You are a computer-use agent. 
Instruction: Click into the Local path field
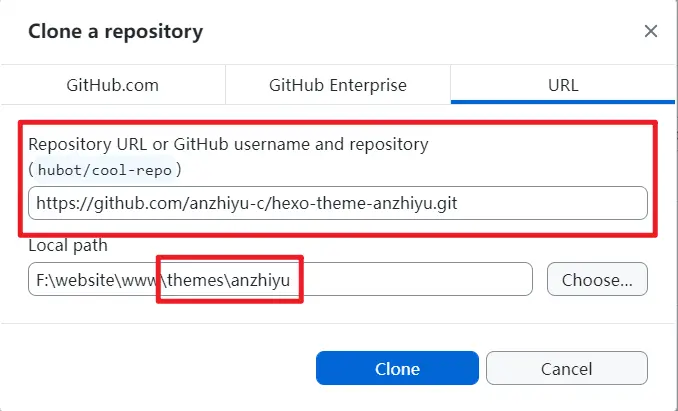(280, 279)
